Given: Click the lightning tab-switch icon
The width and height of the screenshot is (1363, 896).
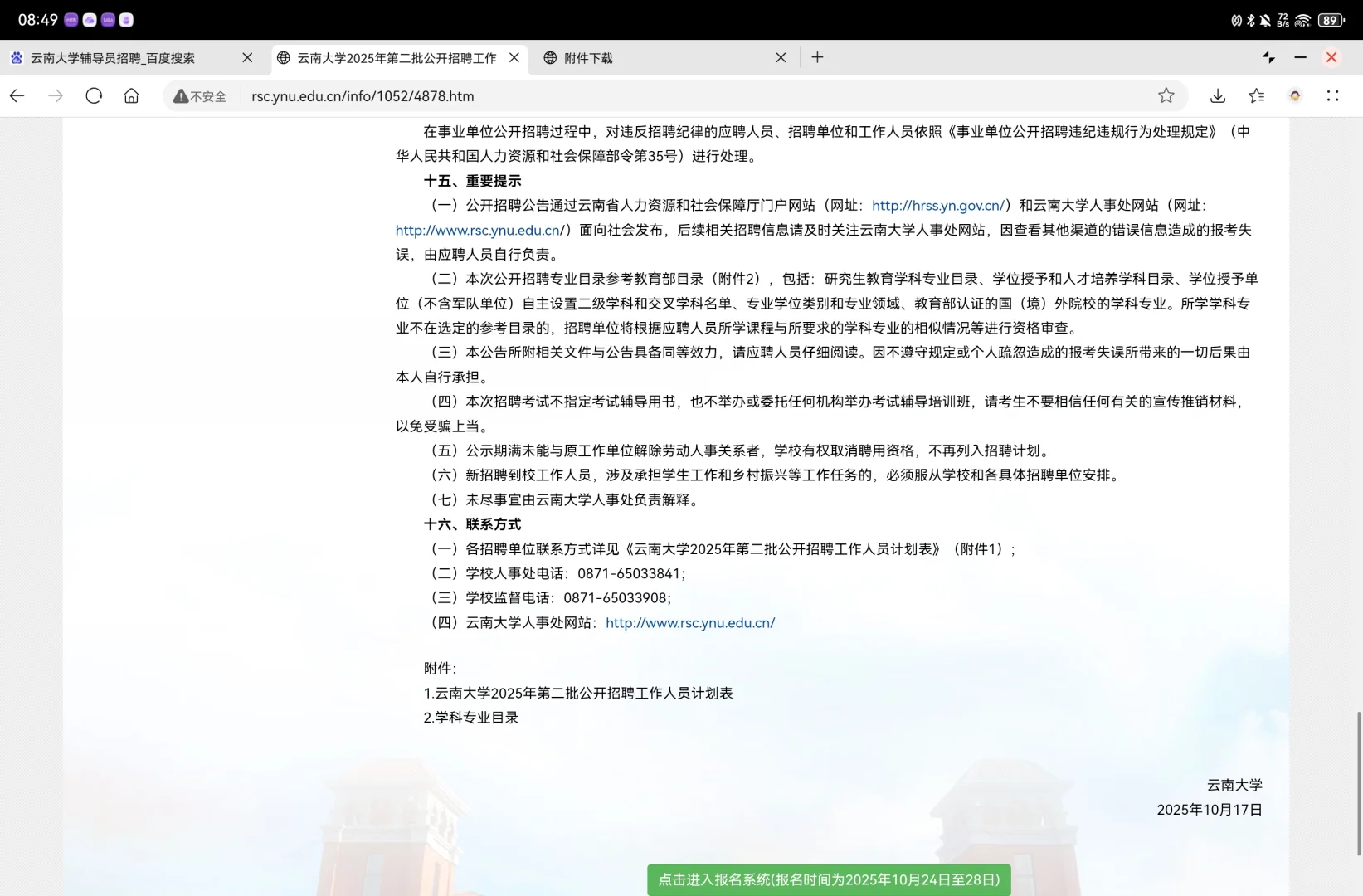Looking at the screenshot, I should tap(1268, 57).
